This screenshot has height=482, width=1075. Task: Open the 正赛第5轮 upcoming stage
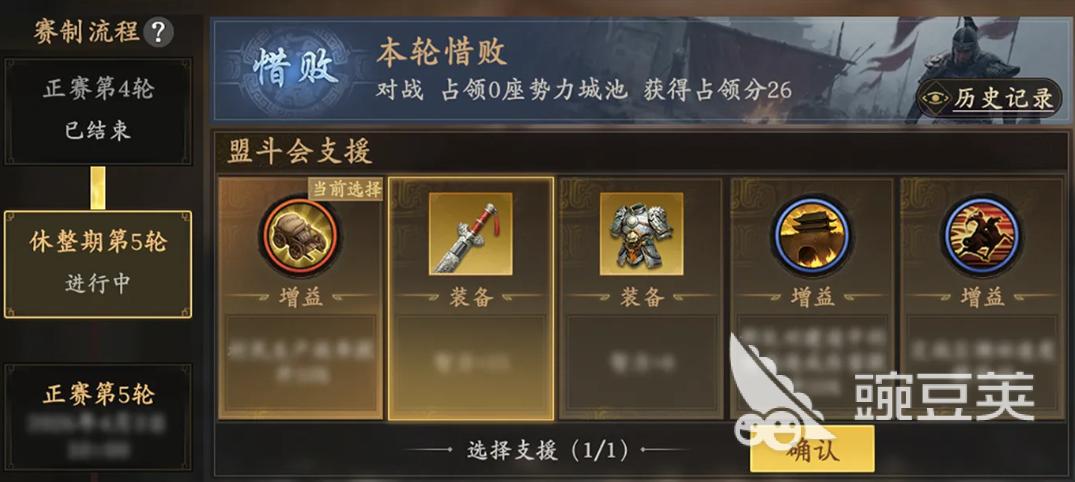(99, 417)
